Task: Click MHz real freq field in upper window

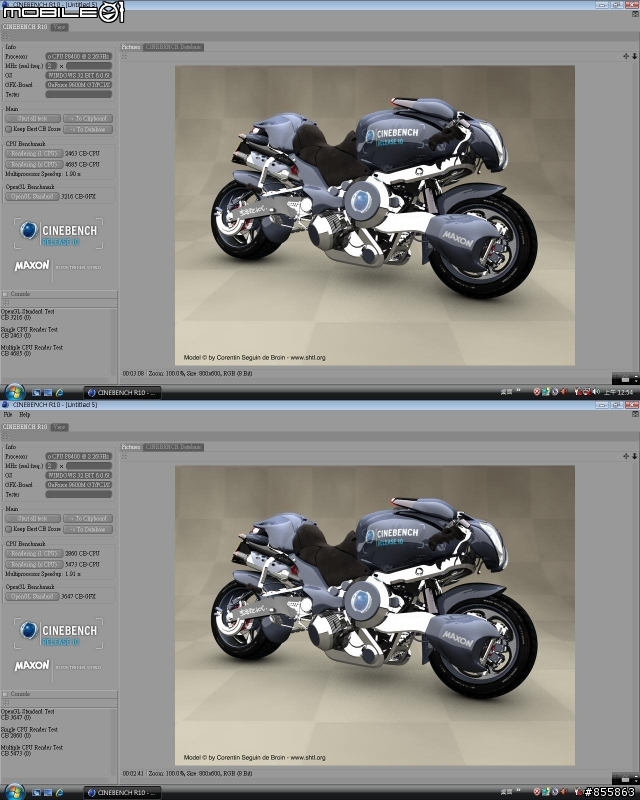Action: click(x=89, y=66)
